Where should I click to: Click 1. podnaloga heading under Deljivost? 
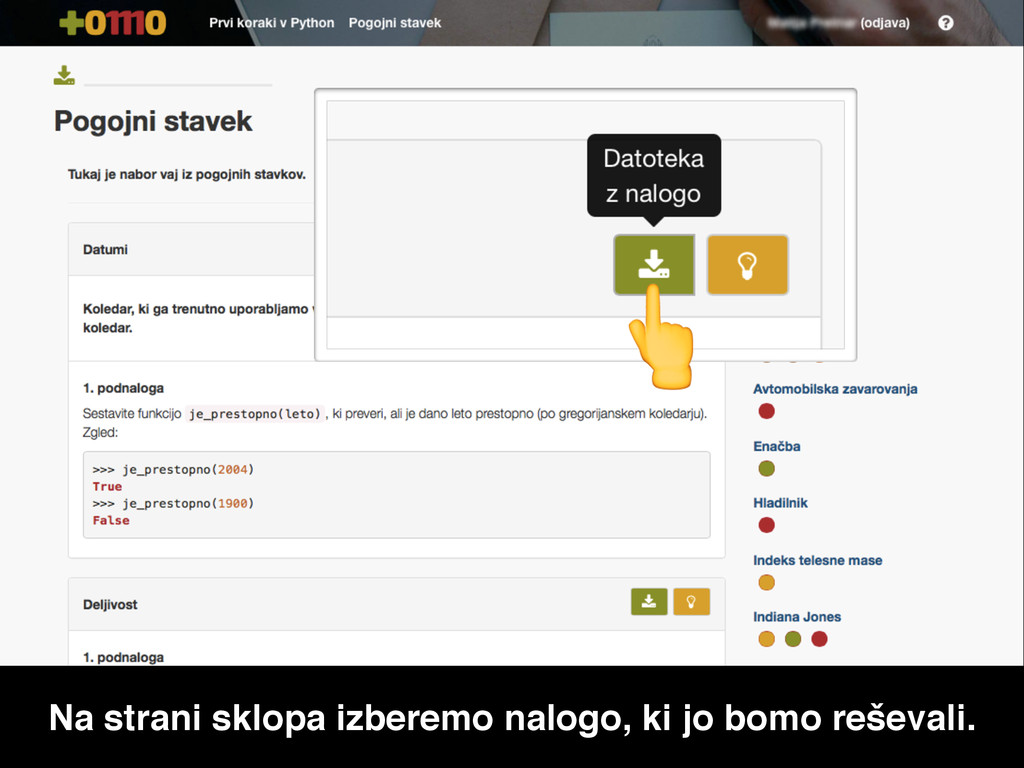coord(123,658)
